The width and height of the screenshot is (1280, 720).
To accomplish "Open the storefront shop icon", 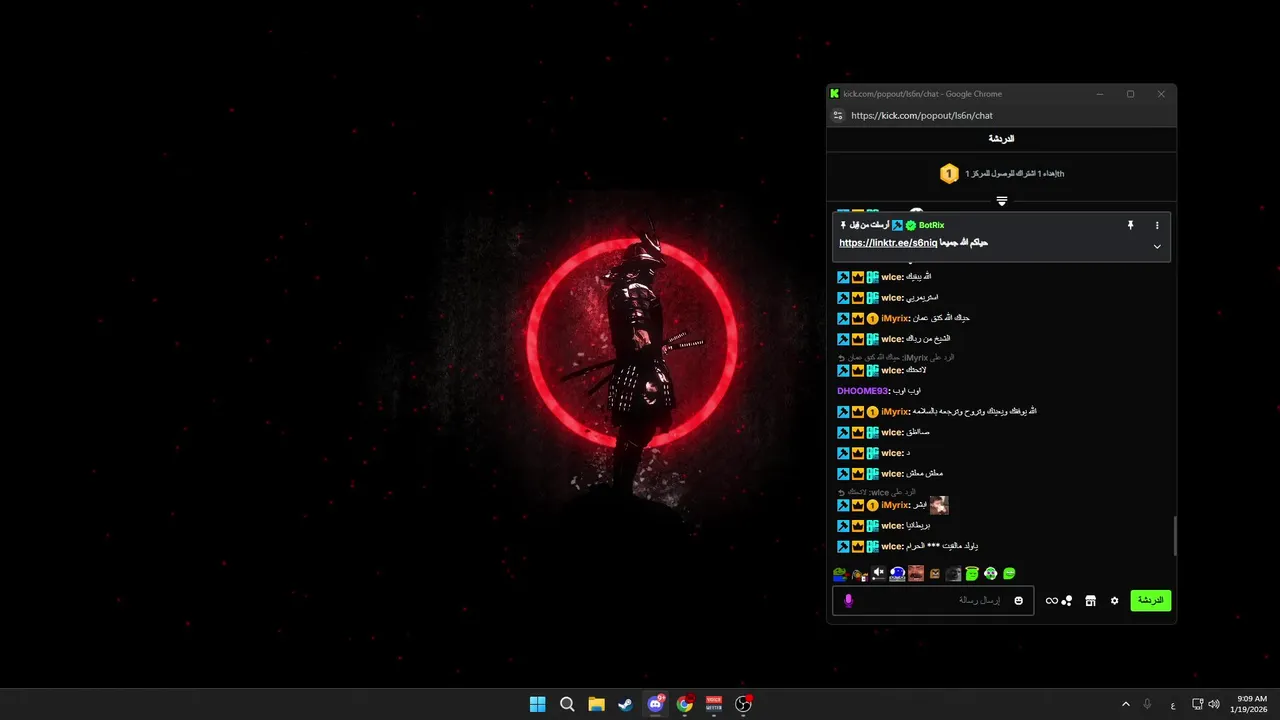I will coord(1091,601).
